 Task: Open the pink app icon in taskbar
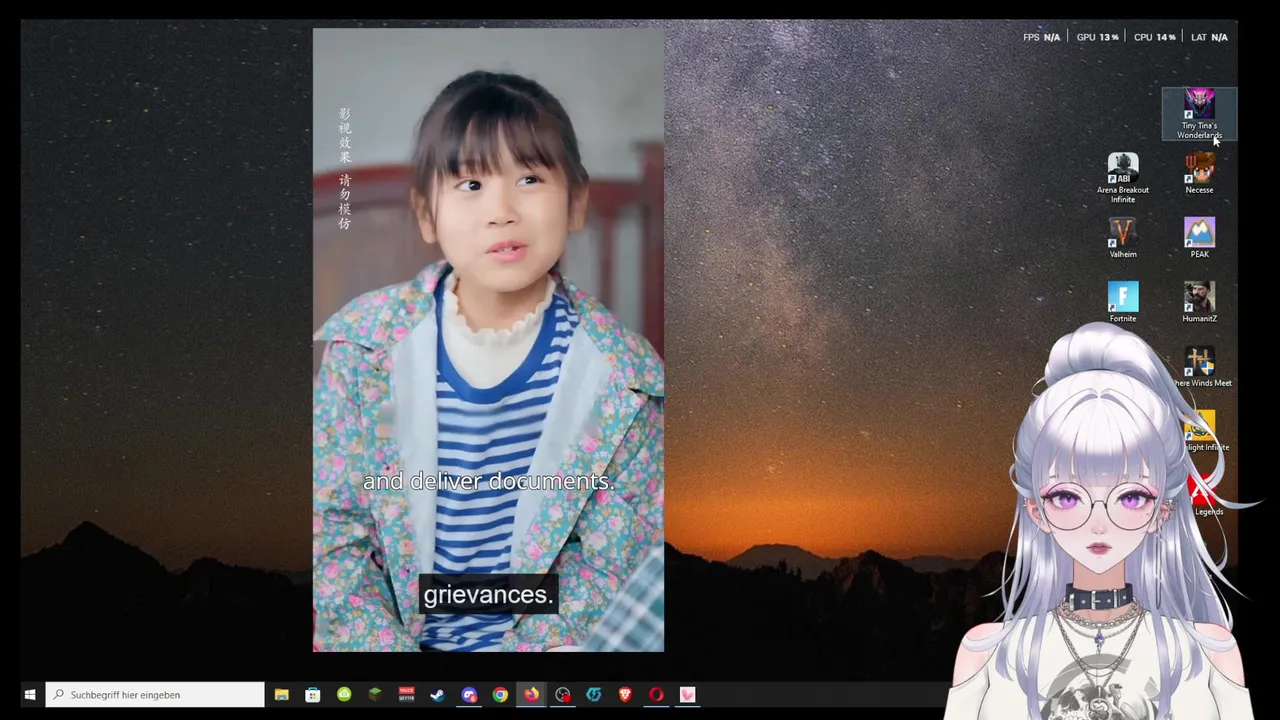[x=687, y=694]
